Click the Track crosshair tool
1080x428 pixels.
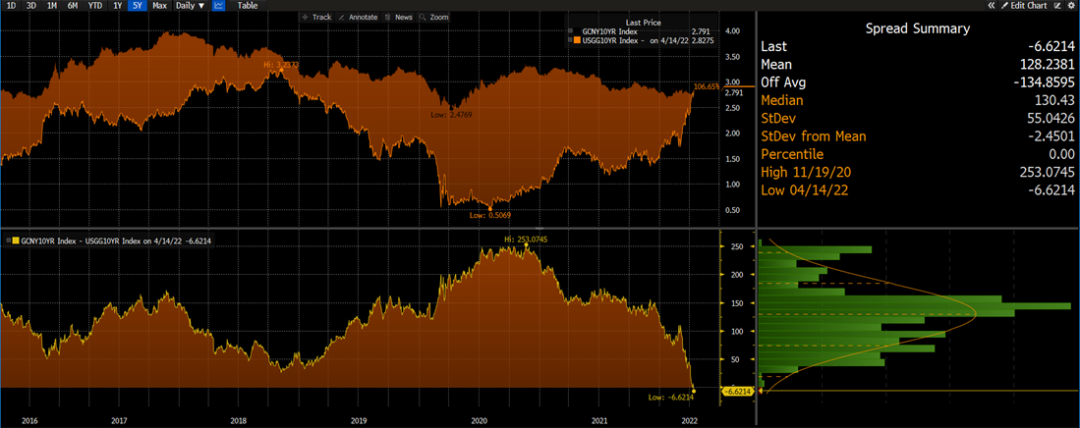[x=318, y=17]
